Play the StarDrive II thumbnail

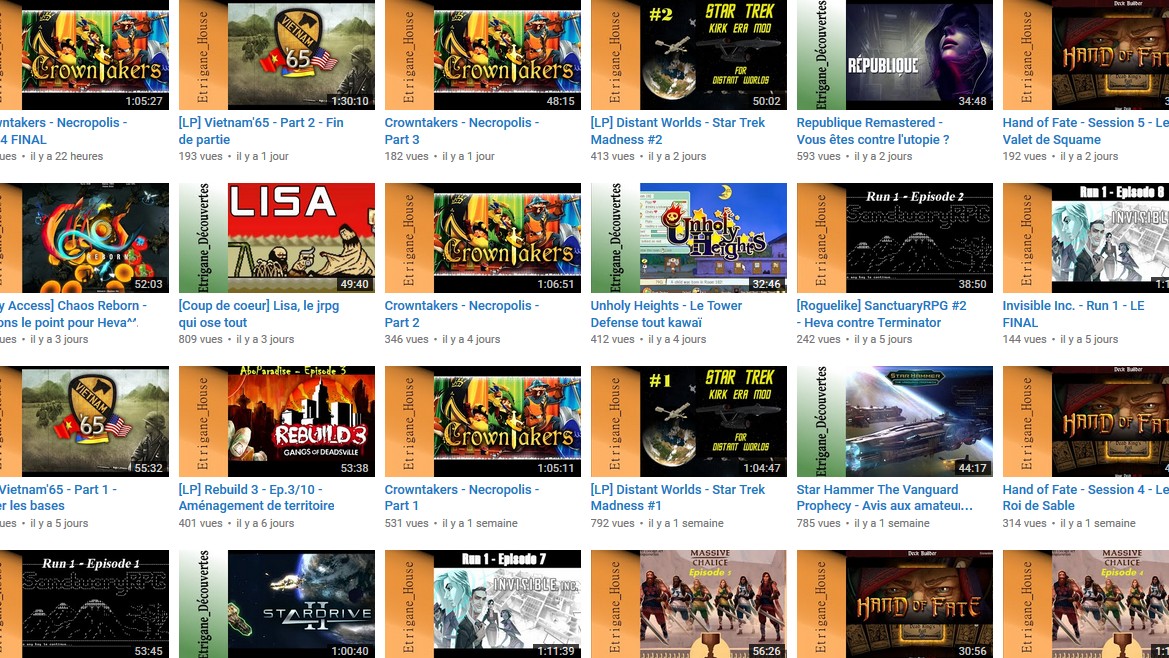pos(277,604)
